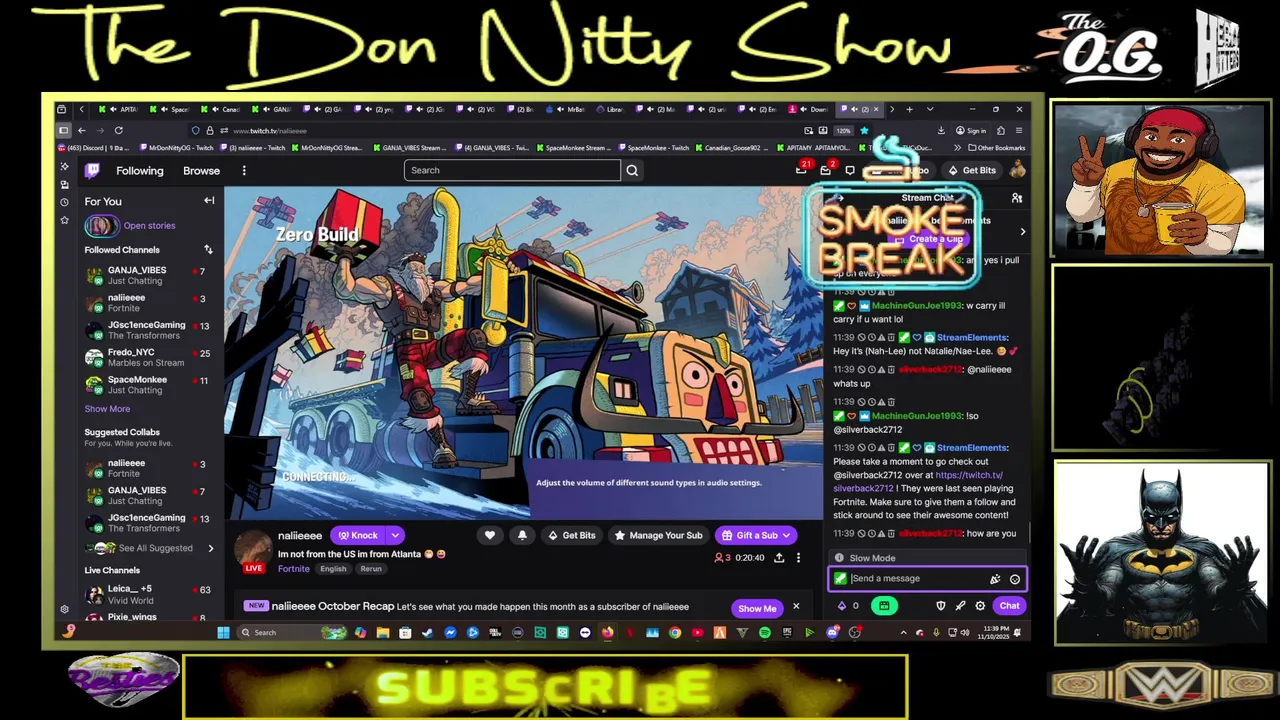Open chat settings gear icon

pos(980,606)
